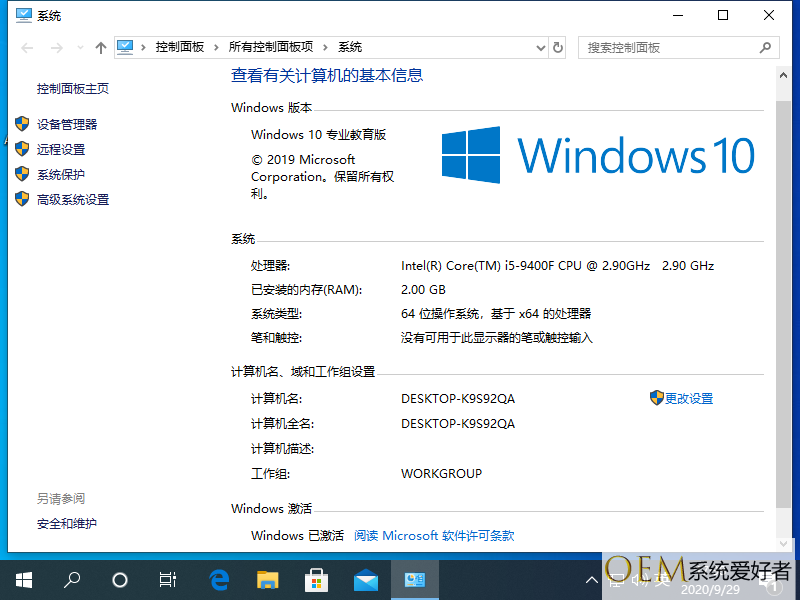Viewport: 800px width, 600px height.
Task: Open 设备管理器 from the left sidebar
Action: [67, 124]
